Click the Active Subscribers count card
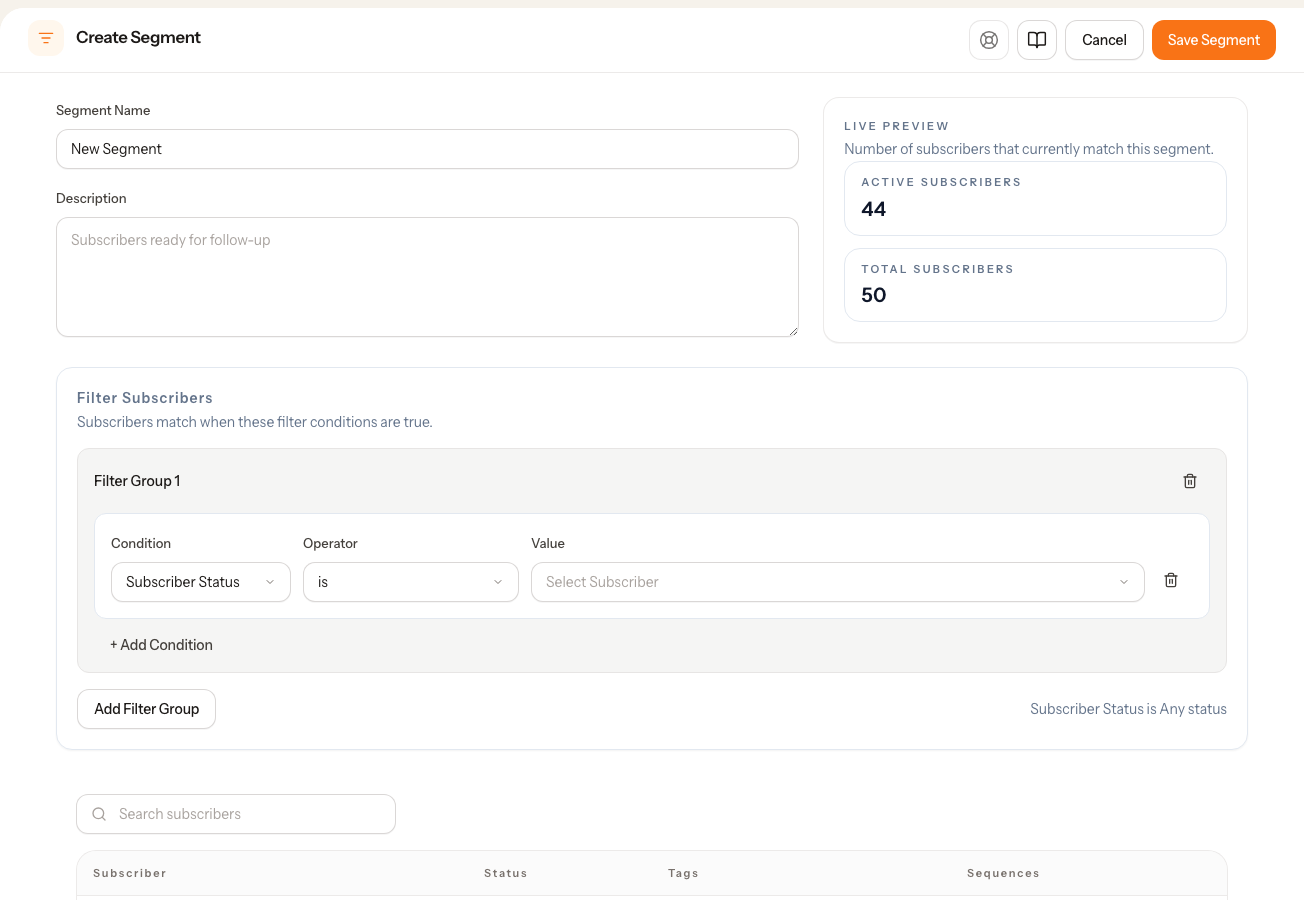Image resolution: width=1304 pixels, height=900 pixels. (x=1035, y=198)
